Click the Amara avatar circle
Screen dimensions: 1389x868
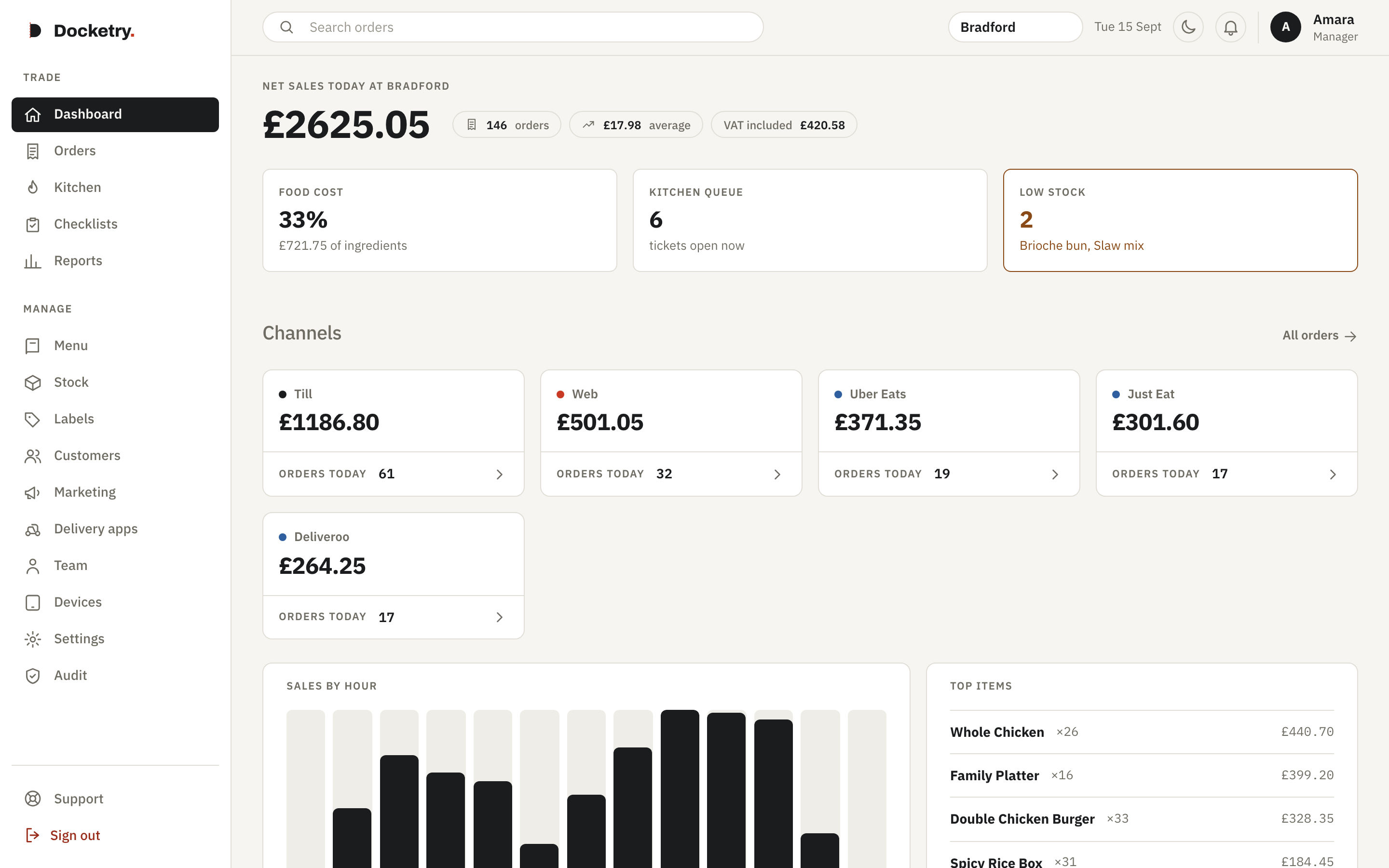coord(1285,27)
